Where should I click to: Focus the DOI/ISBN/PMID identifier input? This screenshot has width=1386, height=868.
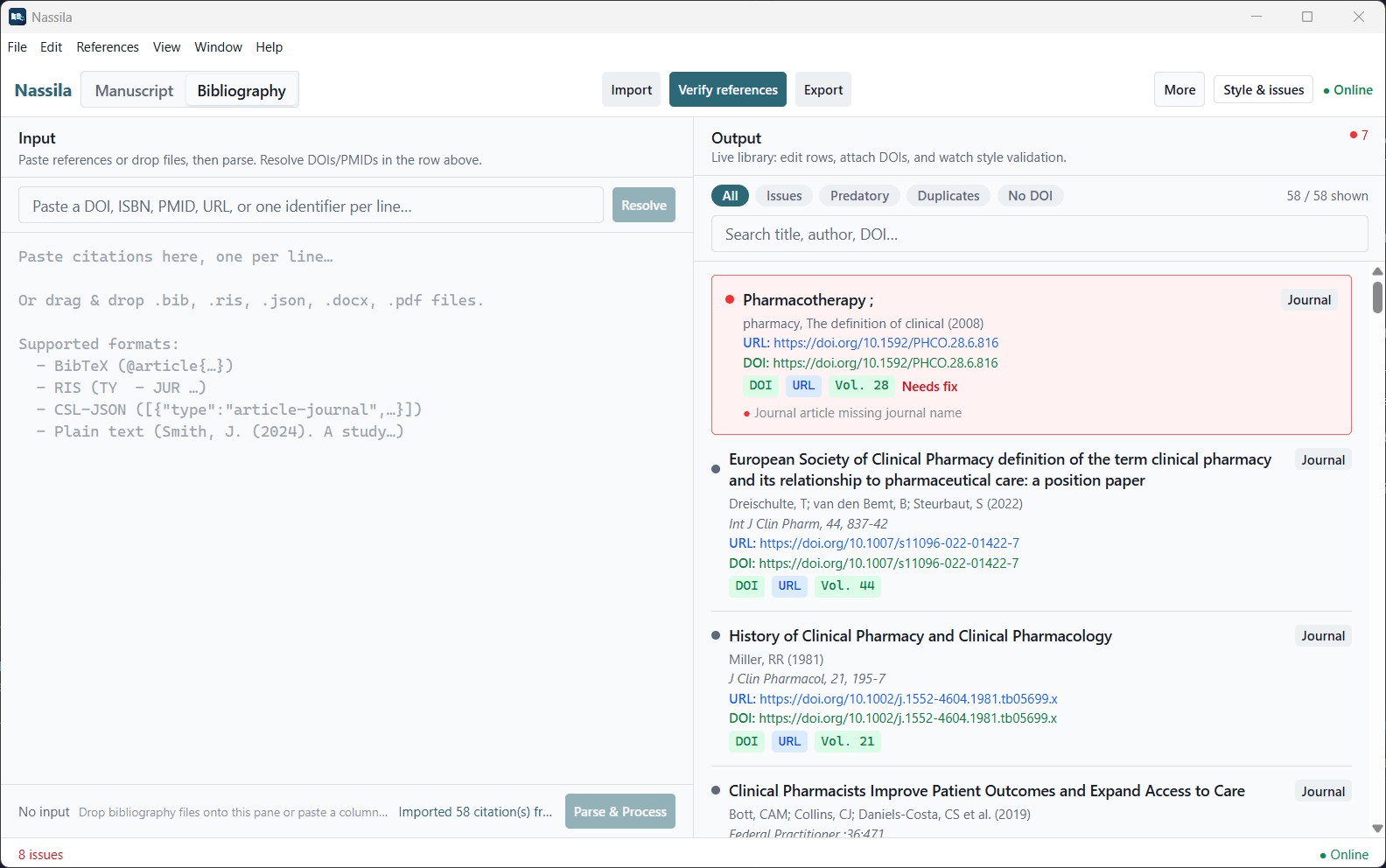[311, 205]
